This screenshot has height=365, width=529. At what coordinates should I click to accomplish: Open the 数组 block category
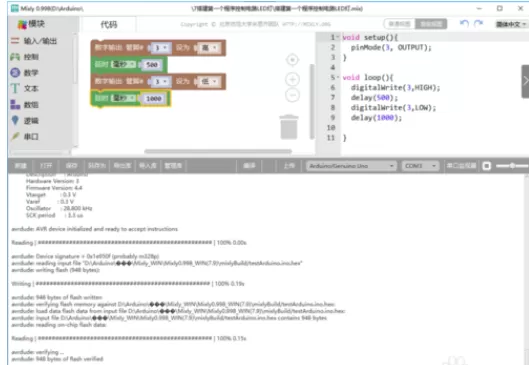25,105
